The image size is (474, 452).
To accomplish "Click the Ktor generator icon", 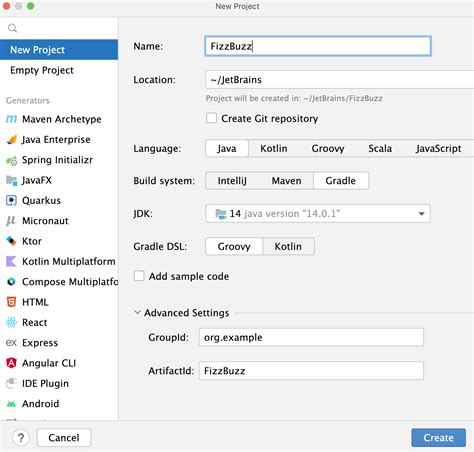I will pos(11,241).
